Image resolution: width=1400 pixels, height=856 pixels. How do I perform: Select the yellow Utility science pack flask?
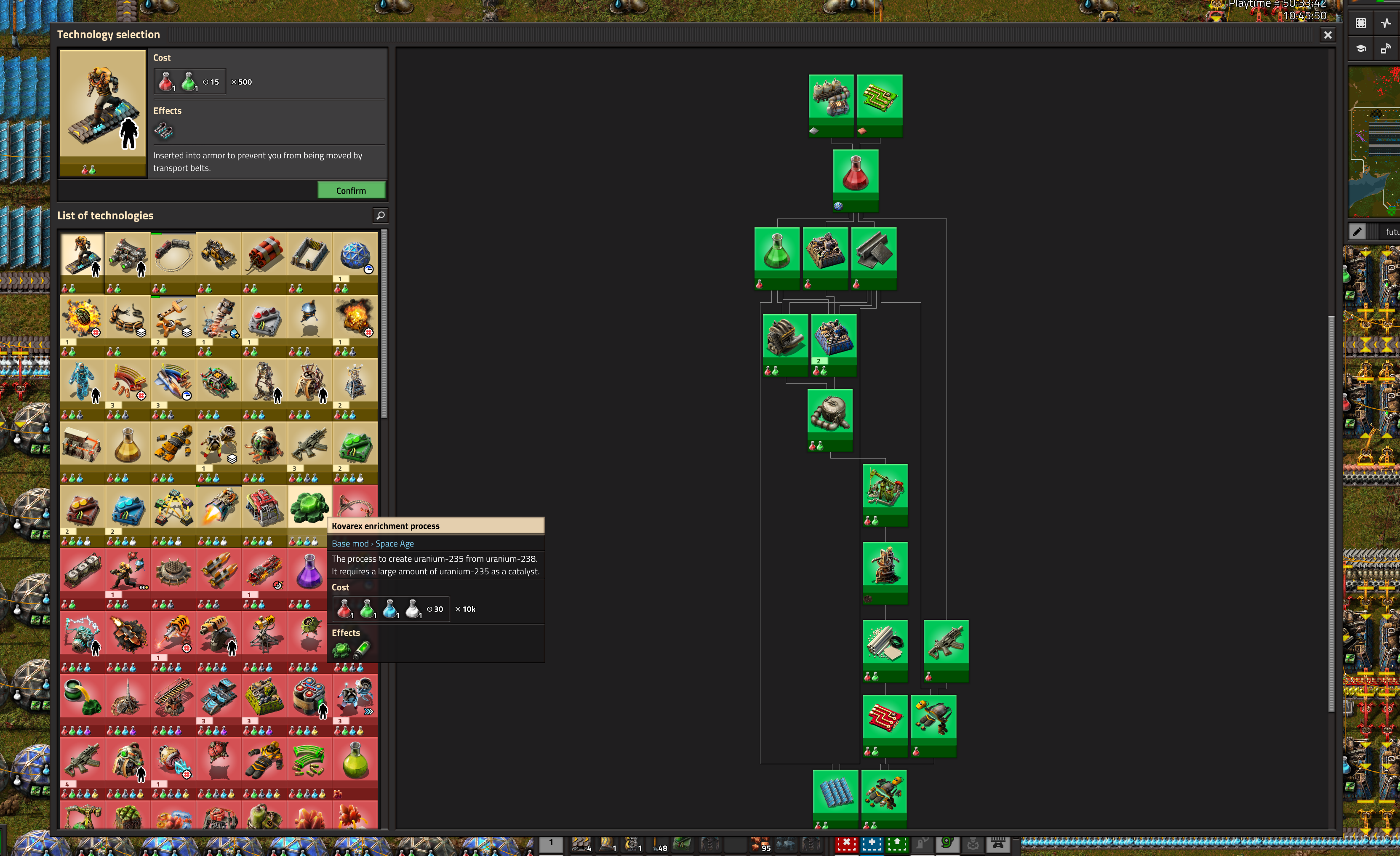(128, 452)
